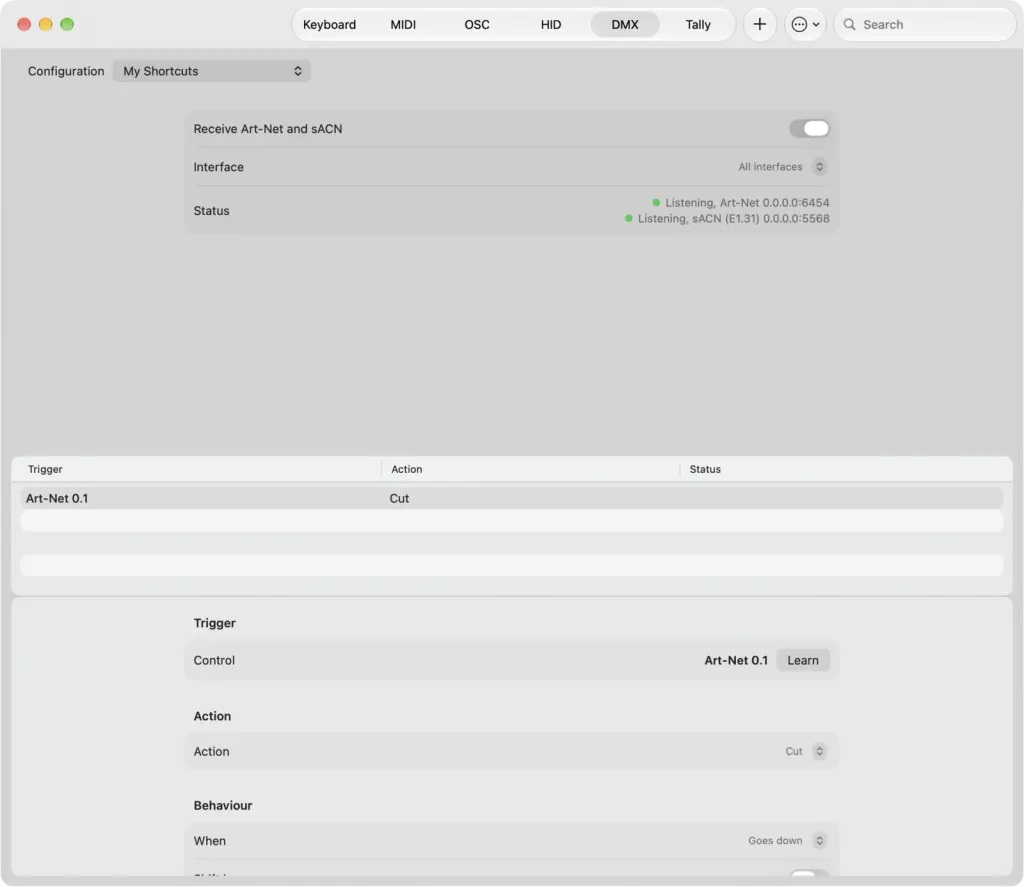Screen dimensions: 1024x887
Task: Open the Configuration My Shortcuts dropdown
Action: coord(212,71)
